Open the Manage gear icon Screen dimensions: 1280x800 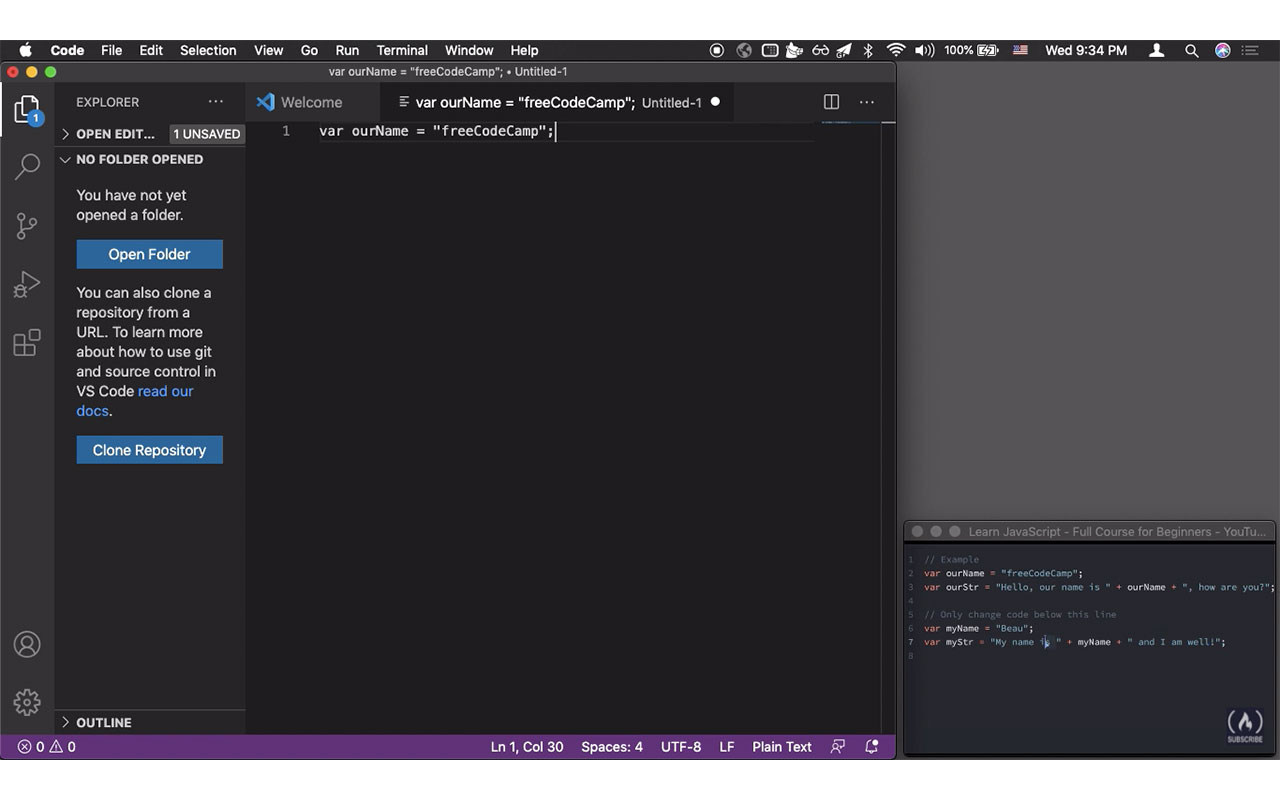point(27,701)
